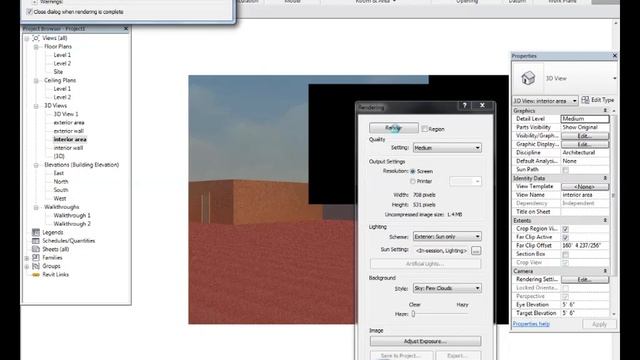Open 3D View 1 in browser
This screenshot has height=360, width=640.
66,114
